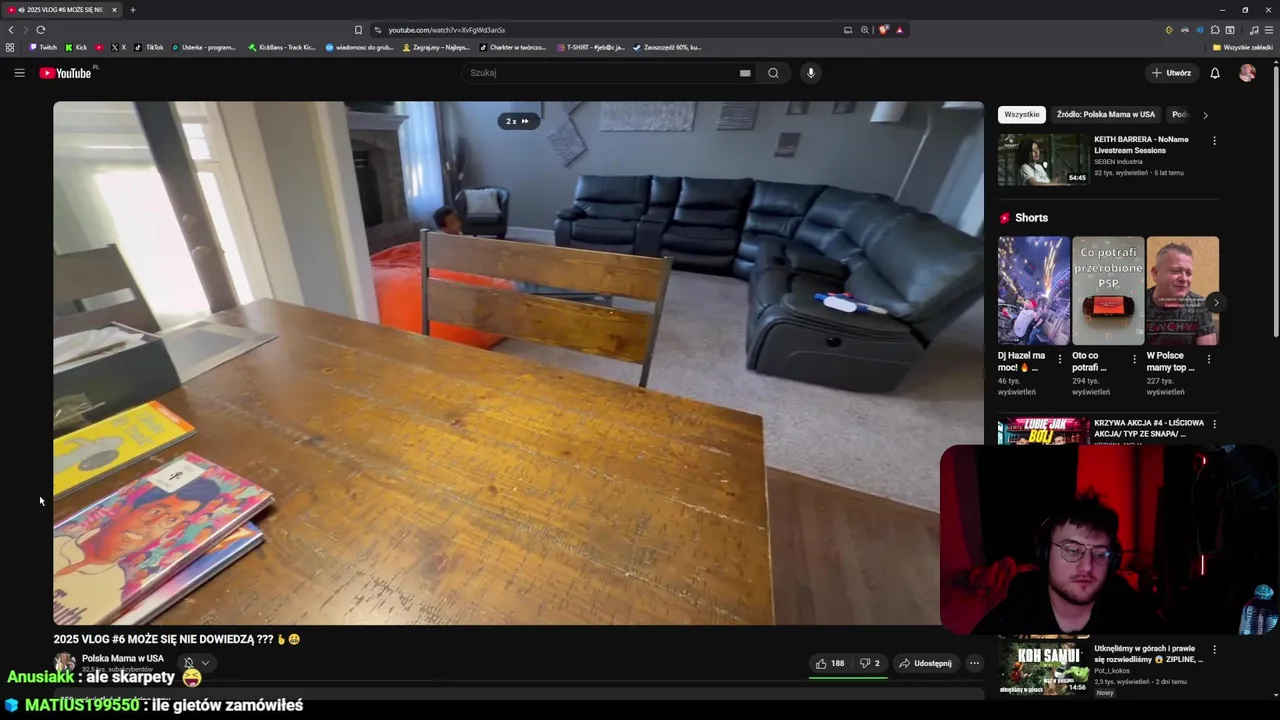Open the Polska Mama w USA channel avatar

tap(65, 663)
